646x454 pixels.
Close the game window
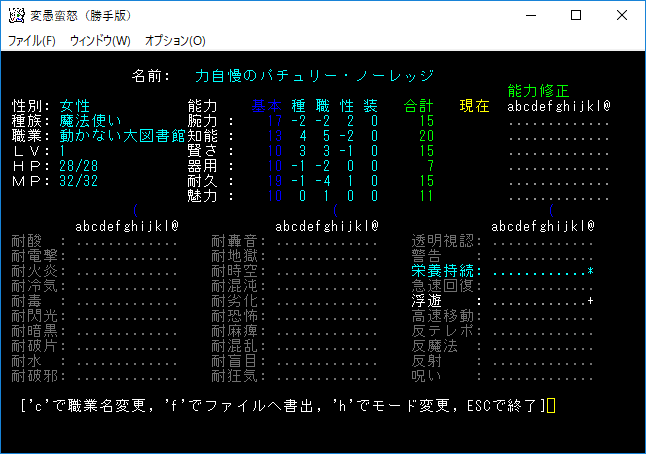point(622,16)
